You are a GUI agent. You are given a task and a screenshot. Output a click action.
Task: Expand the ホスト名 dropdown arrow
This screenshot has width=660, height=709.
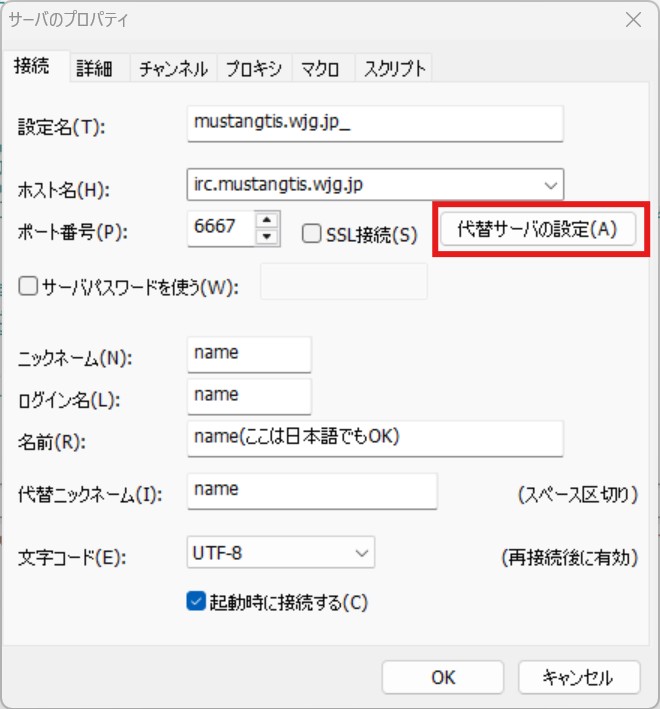550,184
